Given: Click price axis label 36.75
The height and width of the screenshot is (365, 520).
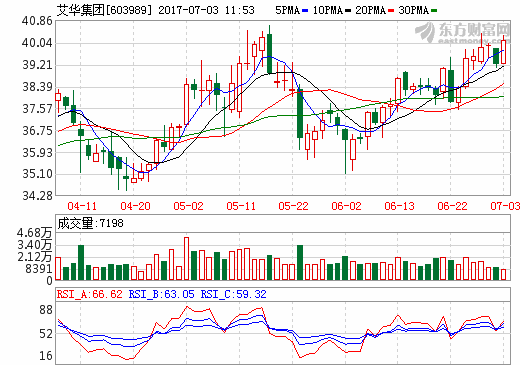Looking at the screenshot, I should tap(37, 131).
